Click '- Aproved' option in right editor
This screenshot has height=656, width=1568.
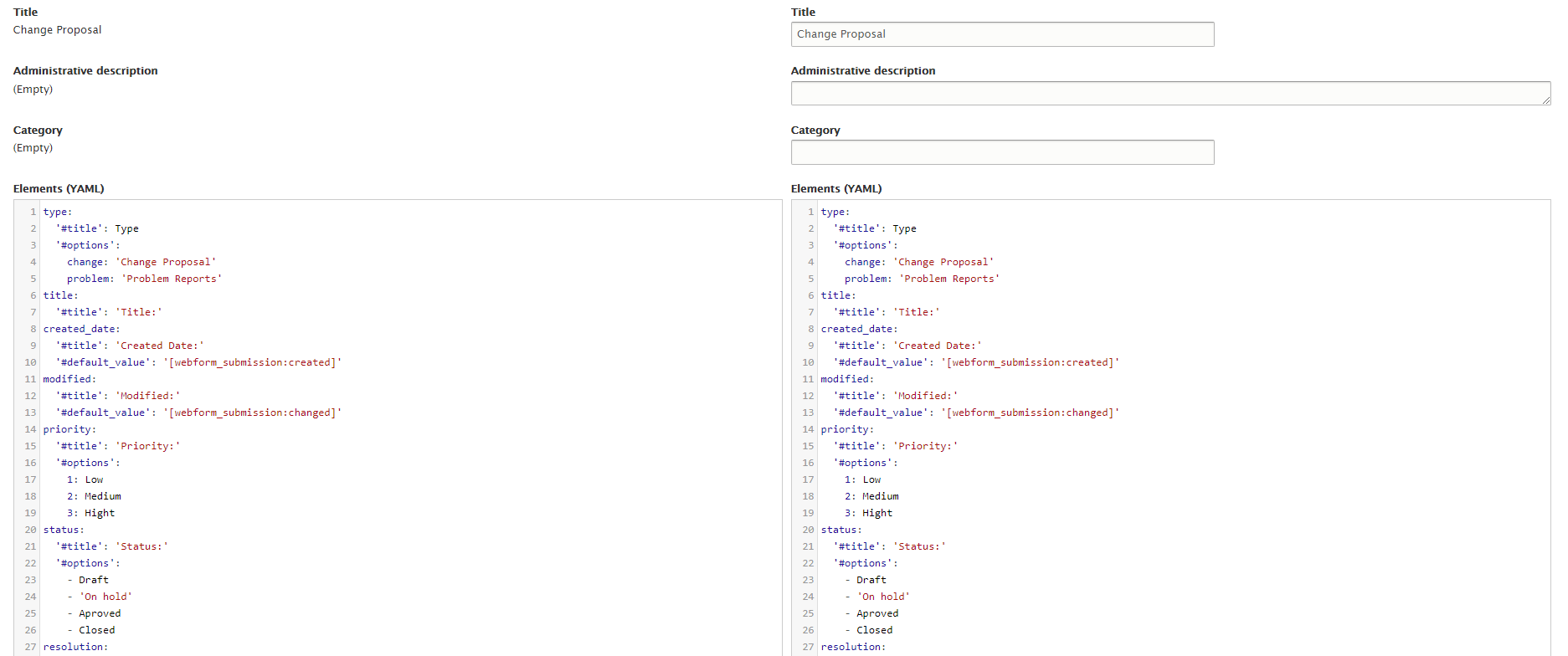[x=871, y=613]
